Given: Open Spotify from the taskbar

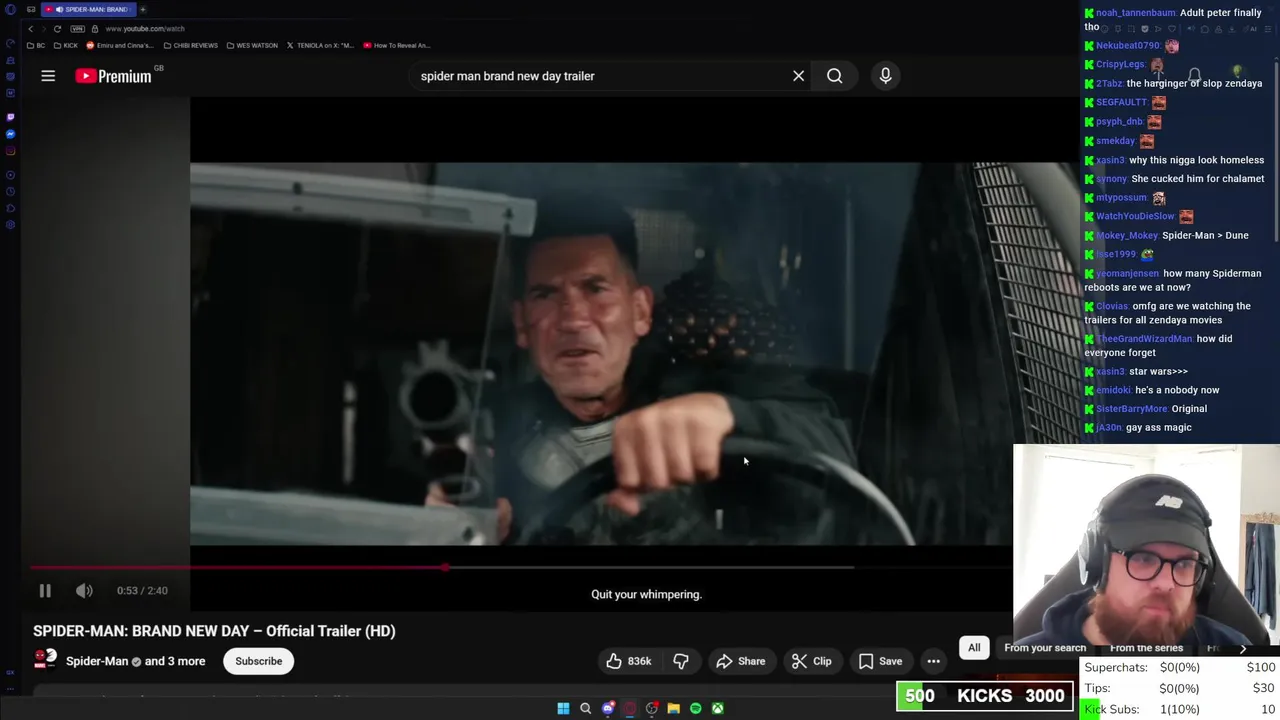Looking at the screenshot, I should pos(695,708).
